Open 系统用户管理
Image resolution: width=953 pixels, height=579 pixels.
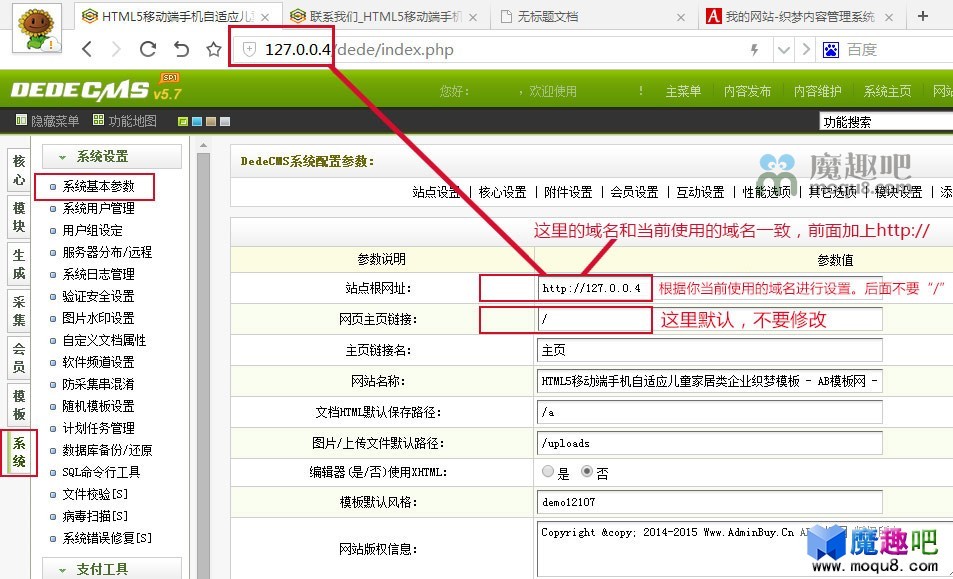(x=98, y=208)
